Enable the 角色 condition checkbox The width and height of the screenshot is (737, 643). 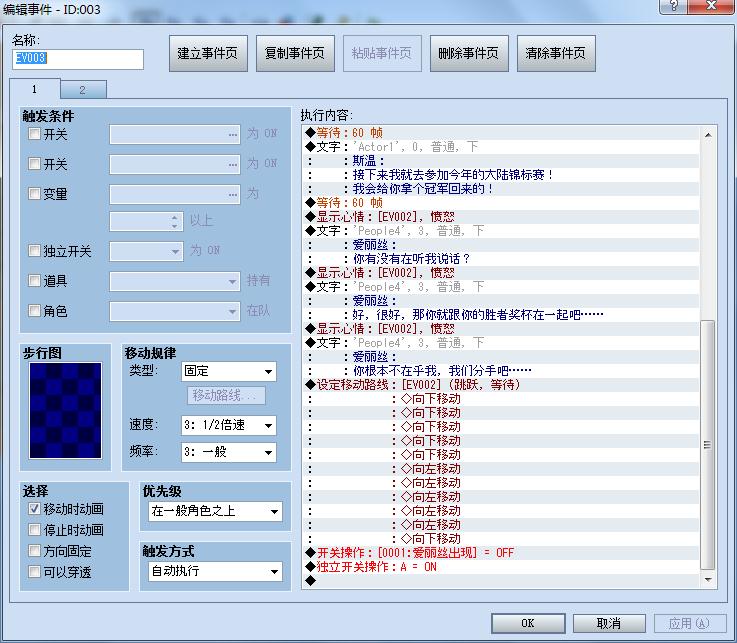34,310
